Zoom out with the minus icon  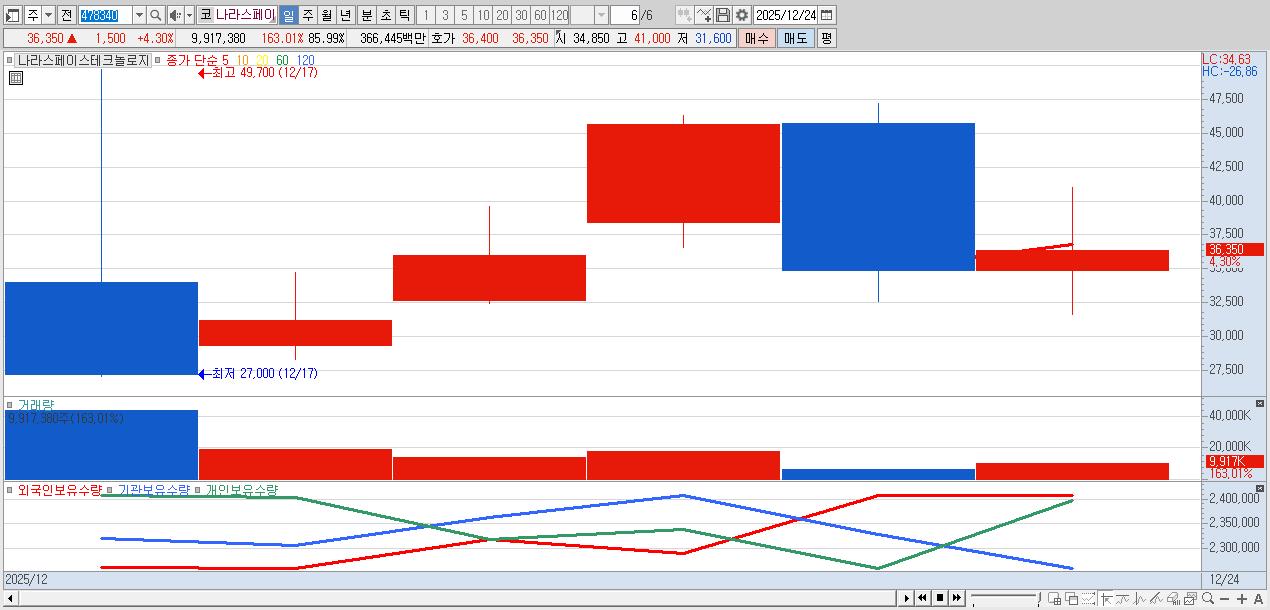pyautogui.click(x=1224, y=598)
